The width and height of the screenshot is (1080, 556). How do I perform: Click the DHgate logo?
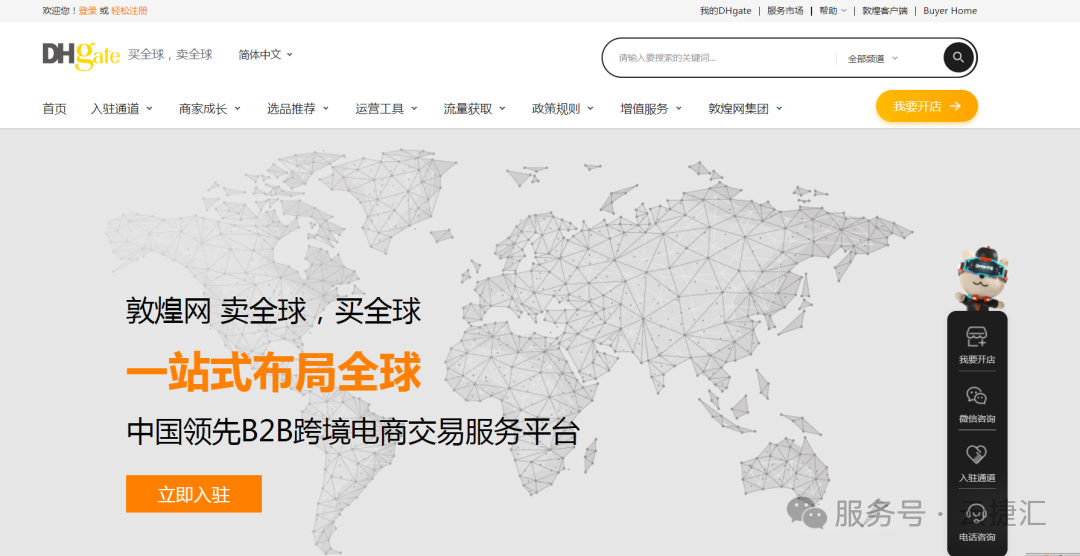(x=81, y=55)
